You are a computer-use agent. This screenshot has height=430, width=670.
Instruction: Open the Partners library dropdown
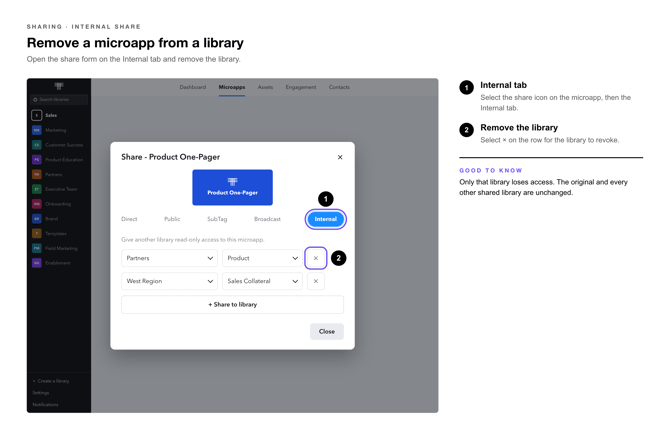(169, 258)
